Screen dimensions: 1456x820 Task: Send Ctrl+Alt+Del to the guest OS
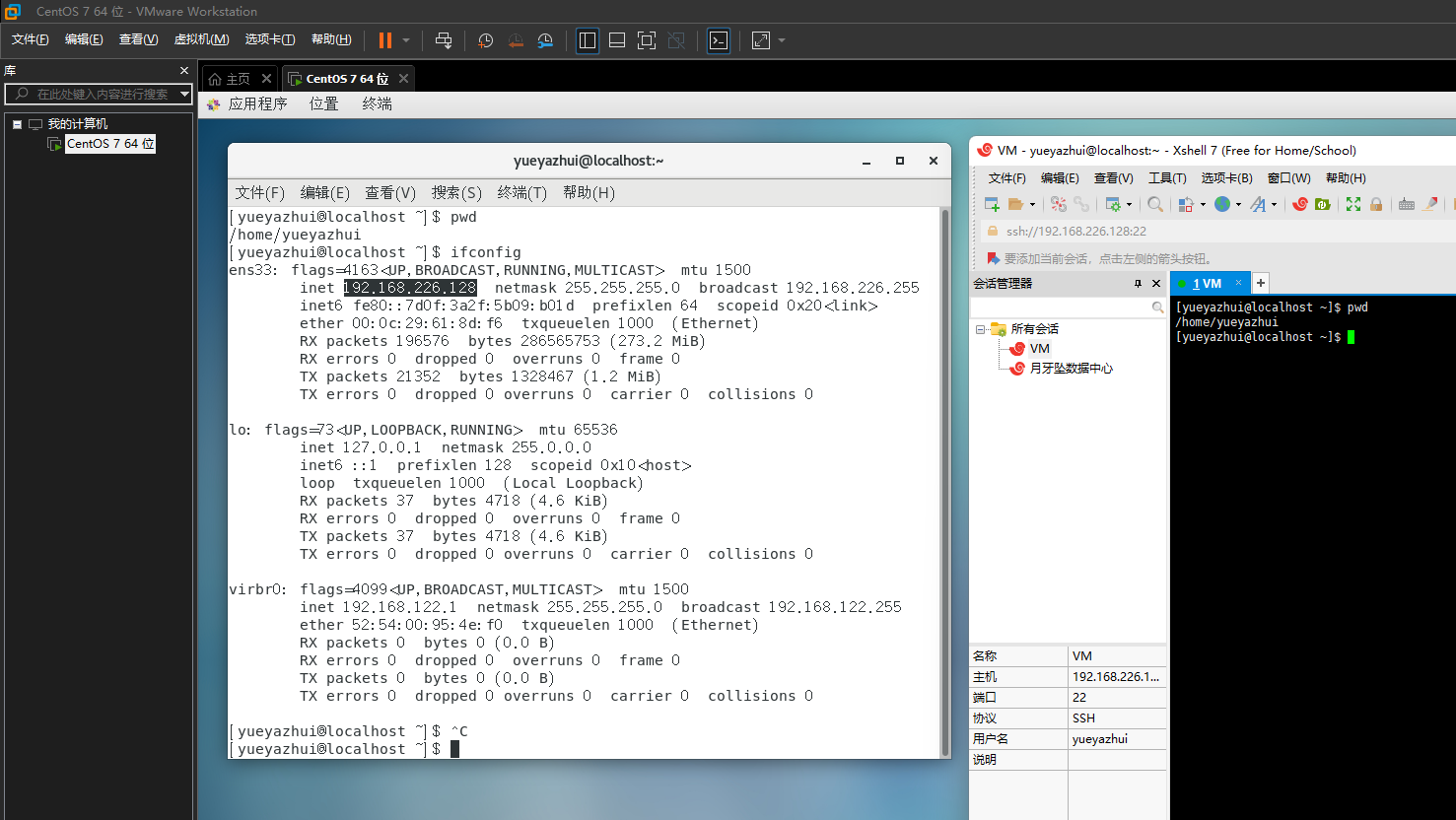coord(444,40)
